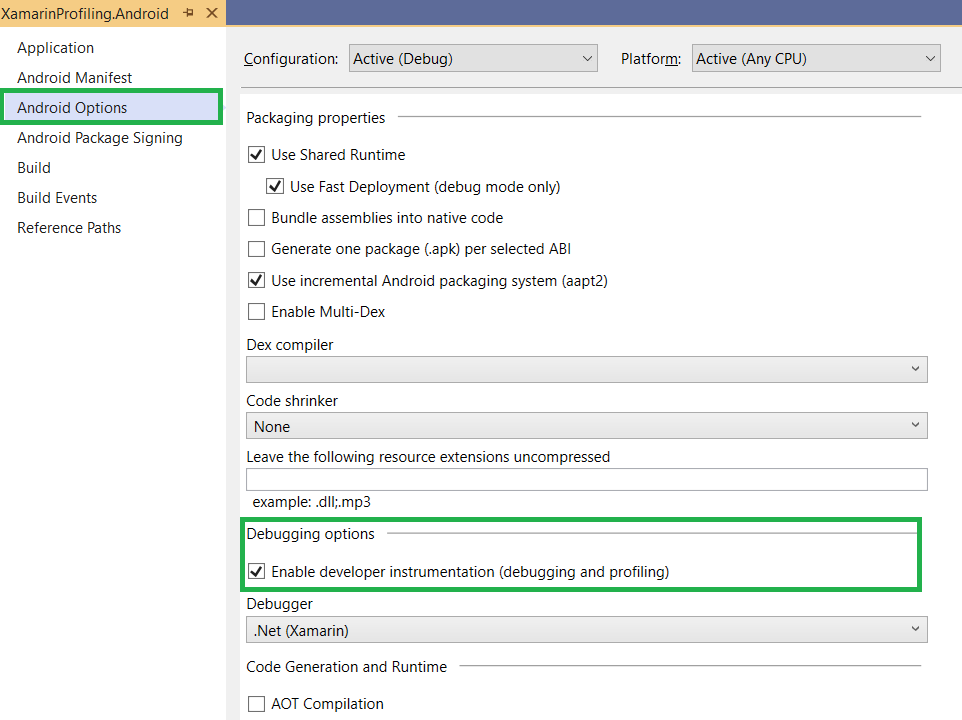Open the Application settings page
The image size is (962, 720).
click(56, 48)
